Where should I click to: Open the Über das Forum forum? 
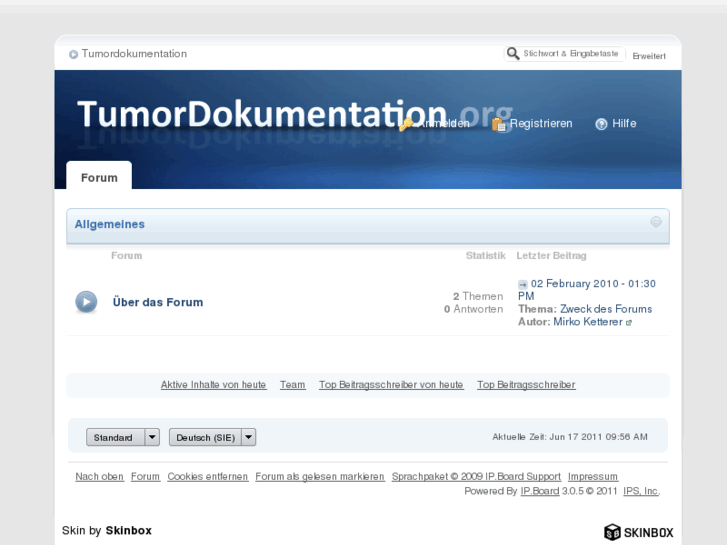point(158,302)
